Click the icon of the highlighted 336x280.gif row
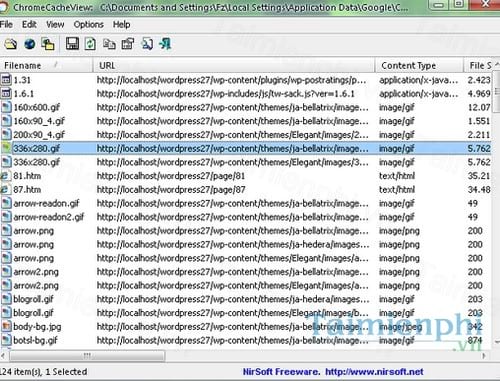500x381 pixels. (x=6, y=148)
